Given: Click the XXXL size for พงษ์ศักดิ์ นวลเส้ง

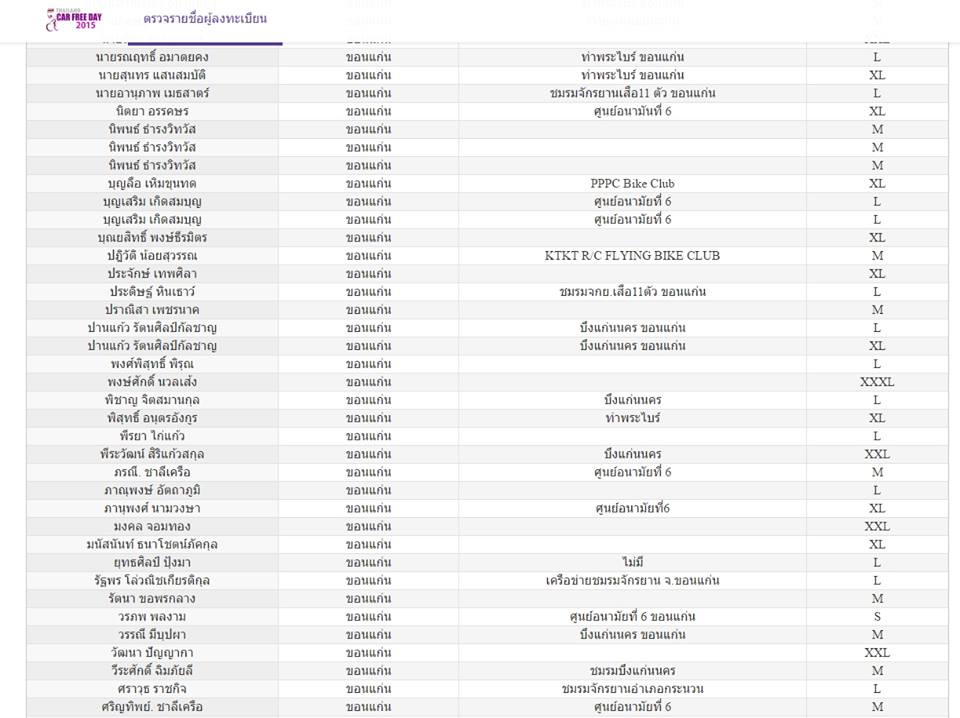Looking at the screenshot, I should point(877,382).
